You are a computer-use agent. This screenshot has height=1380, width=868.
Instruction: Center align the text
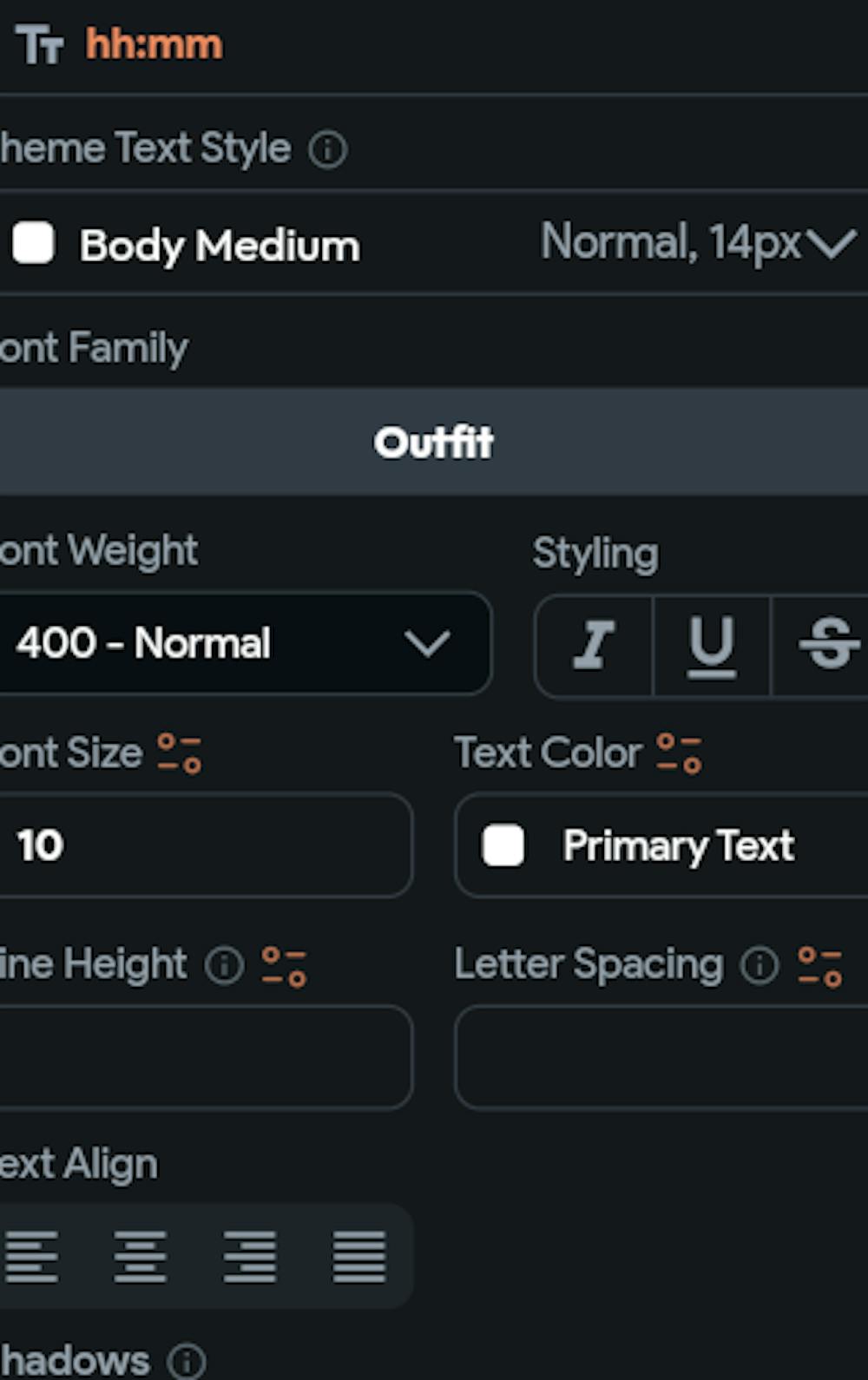[141, 1256]
